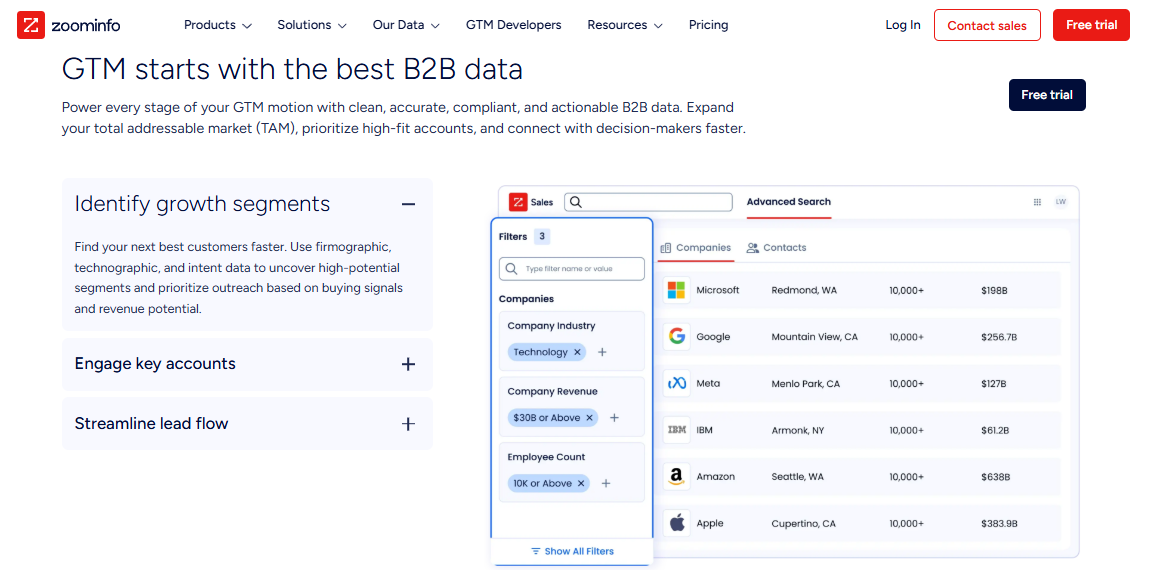Screen dimensions: 1169x570
Task: Open the Our Data dropdown menu
Action: pyautogui.click(x=406, y=25)
